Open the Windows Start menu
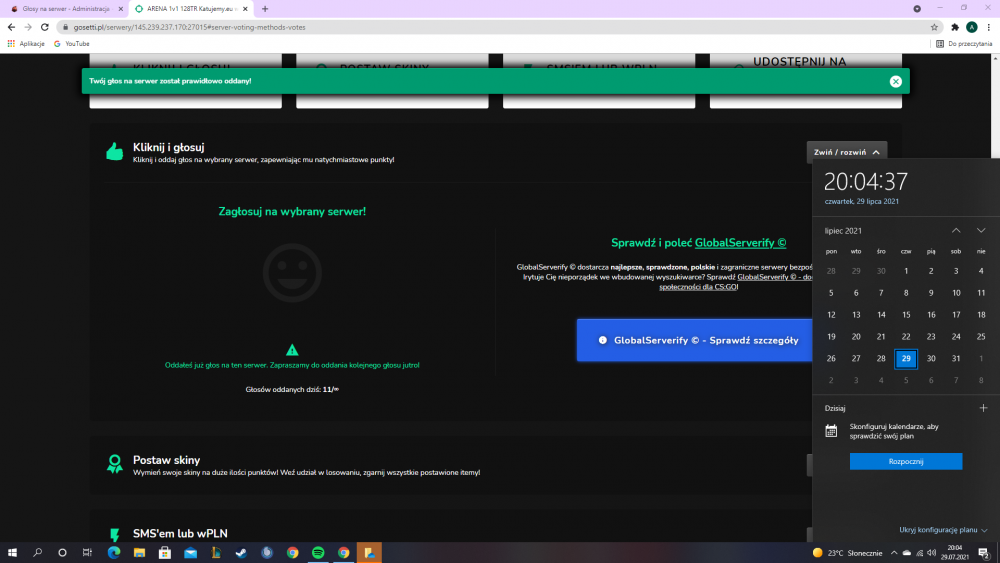 point(11,552)
